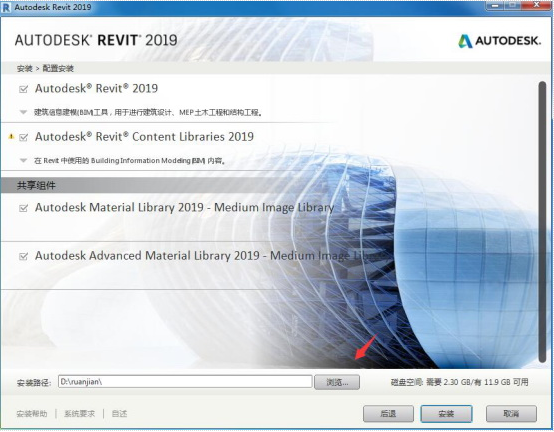Click the 后退 back button
Viewport: 554px width, 432px height.
(388, 413)
